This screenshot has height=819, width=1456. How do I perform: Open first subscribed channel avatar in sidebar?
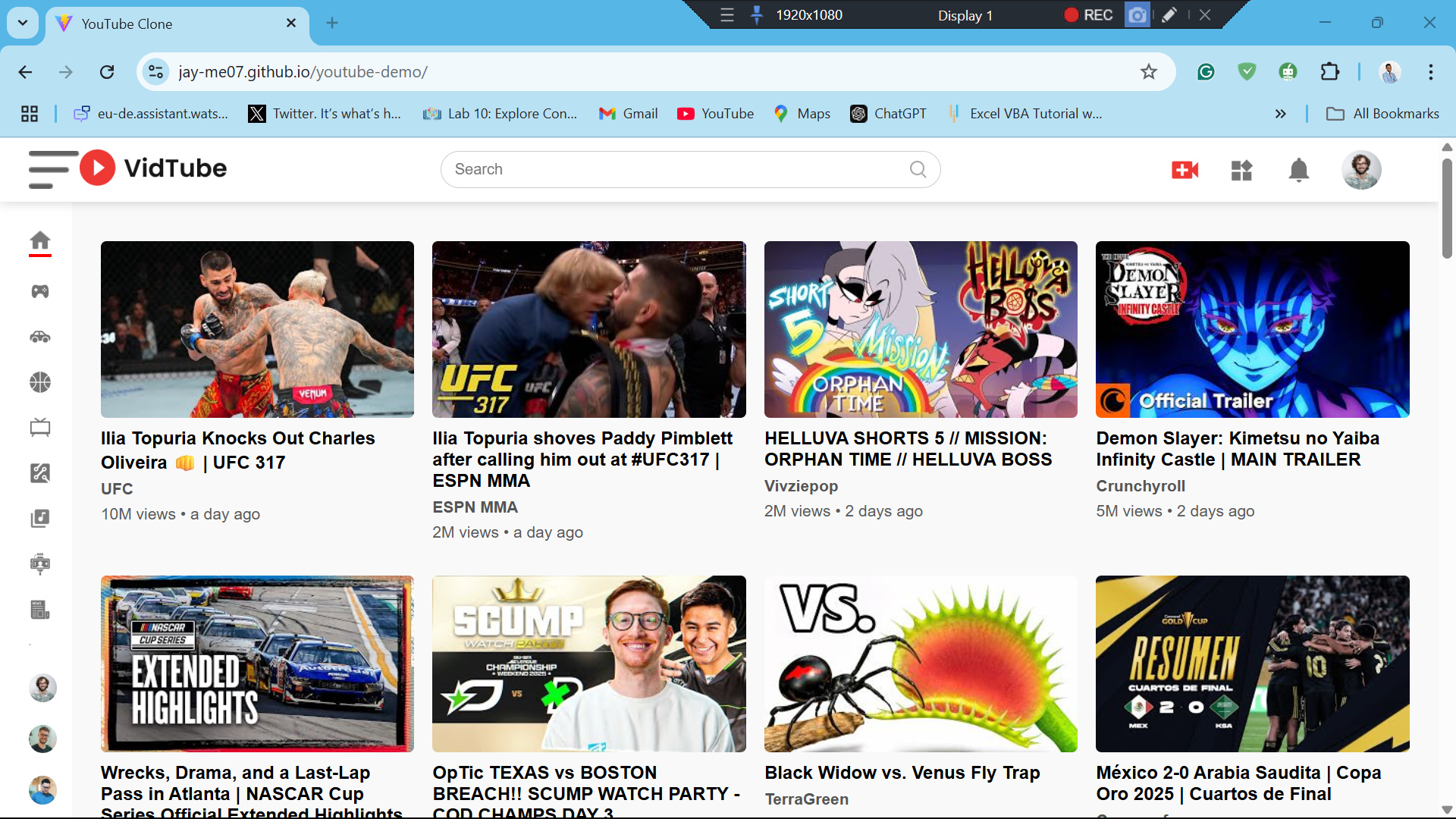pos(42,688)
